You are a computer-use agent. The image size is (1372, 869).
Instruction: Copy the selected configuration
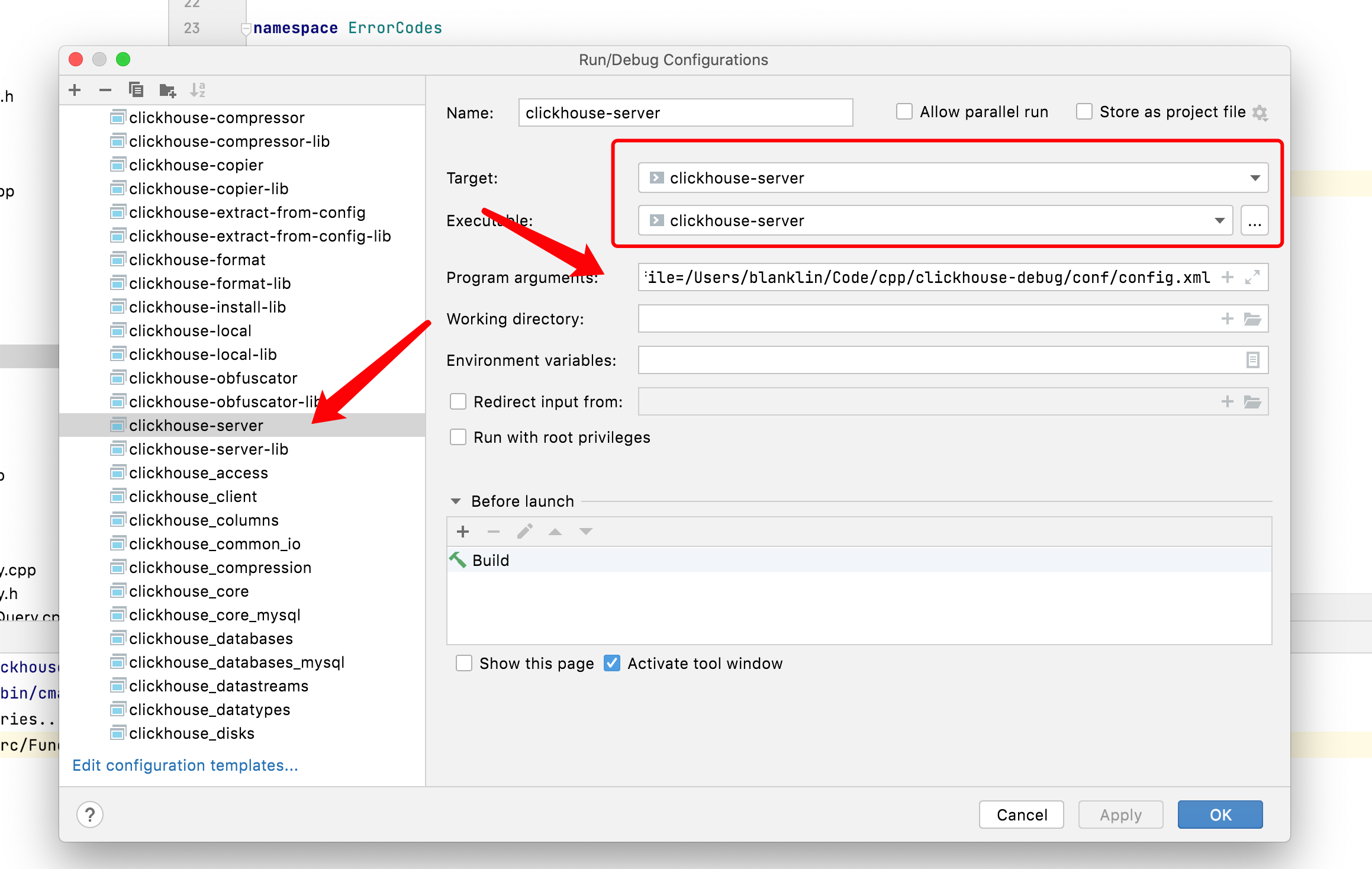(x=136, y=90)
